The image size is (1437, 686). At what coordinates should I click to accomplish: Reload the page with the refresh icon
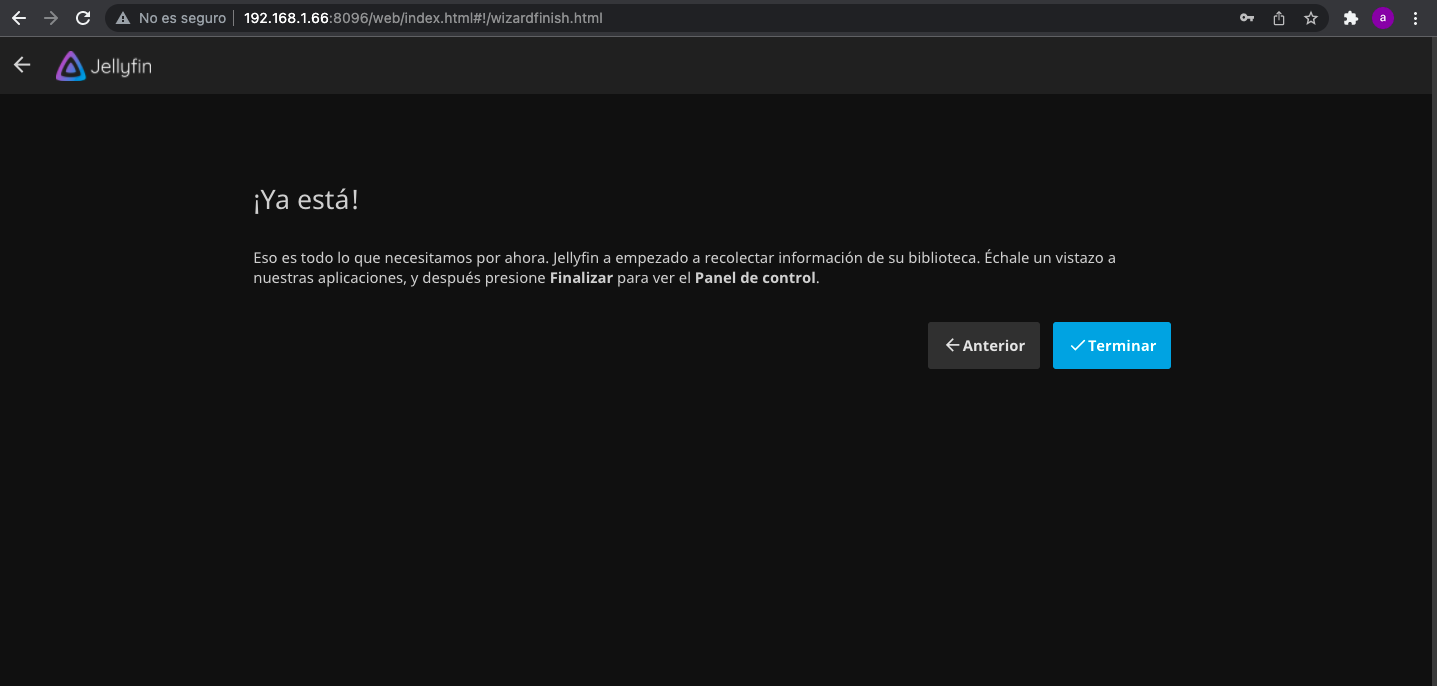(x=83, y=18)
